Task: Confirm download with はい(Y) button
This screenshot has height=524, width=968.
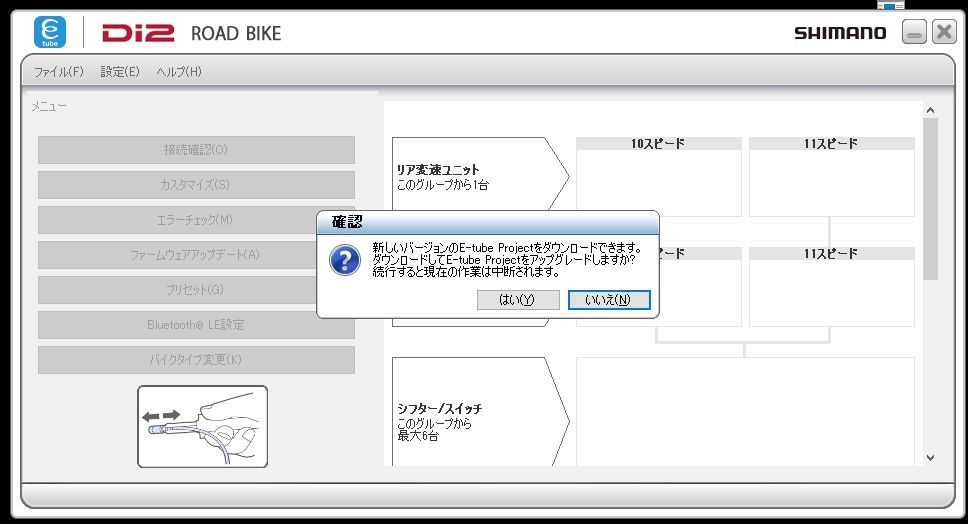Action: click(x=518, y=300)
